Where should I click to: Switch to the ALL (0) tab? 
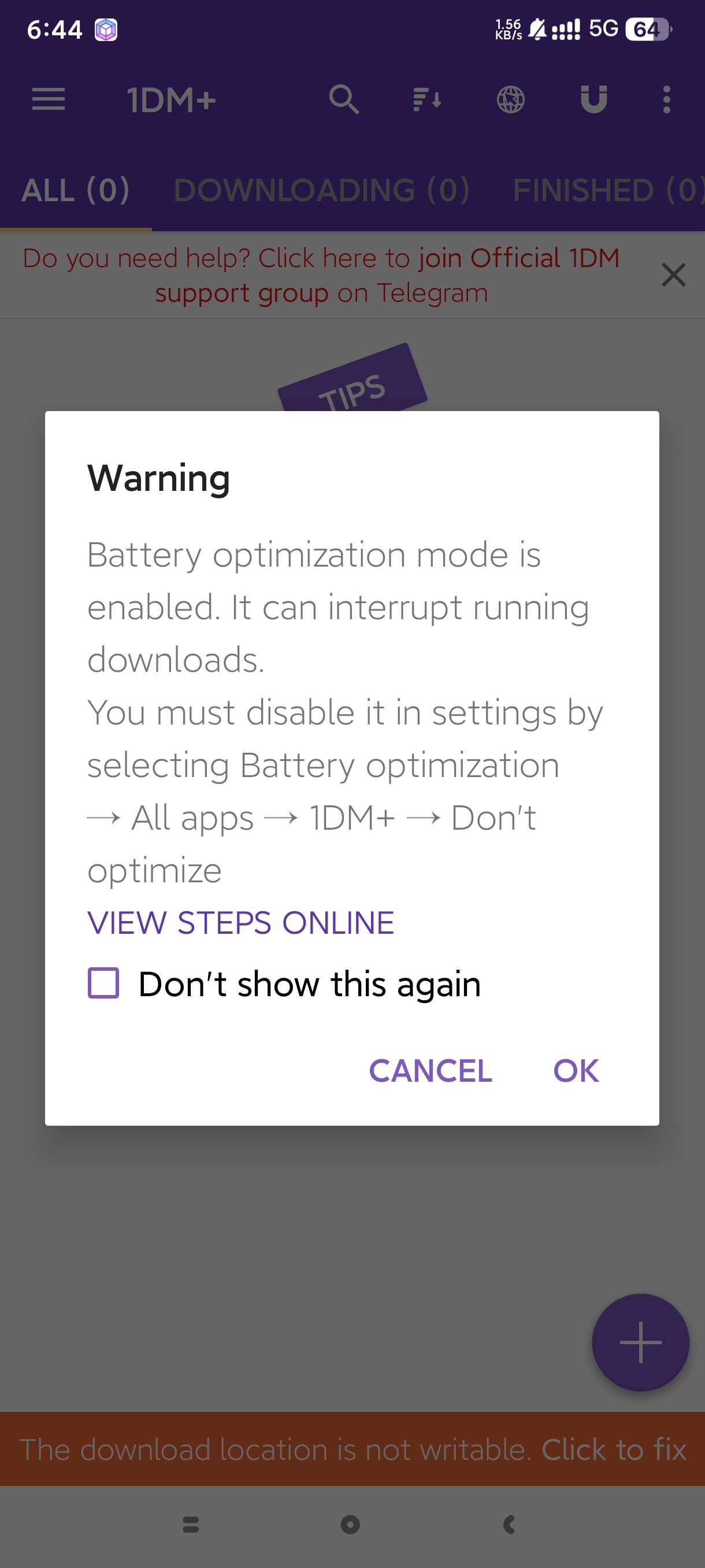76,190
